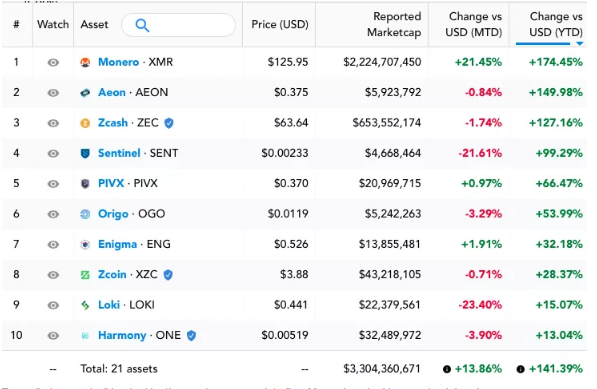Click Loki MTD change -23.40%
Image resolution: width=597 pixels, height=389 pixels.
(x=480, y=305)
